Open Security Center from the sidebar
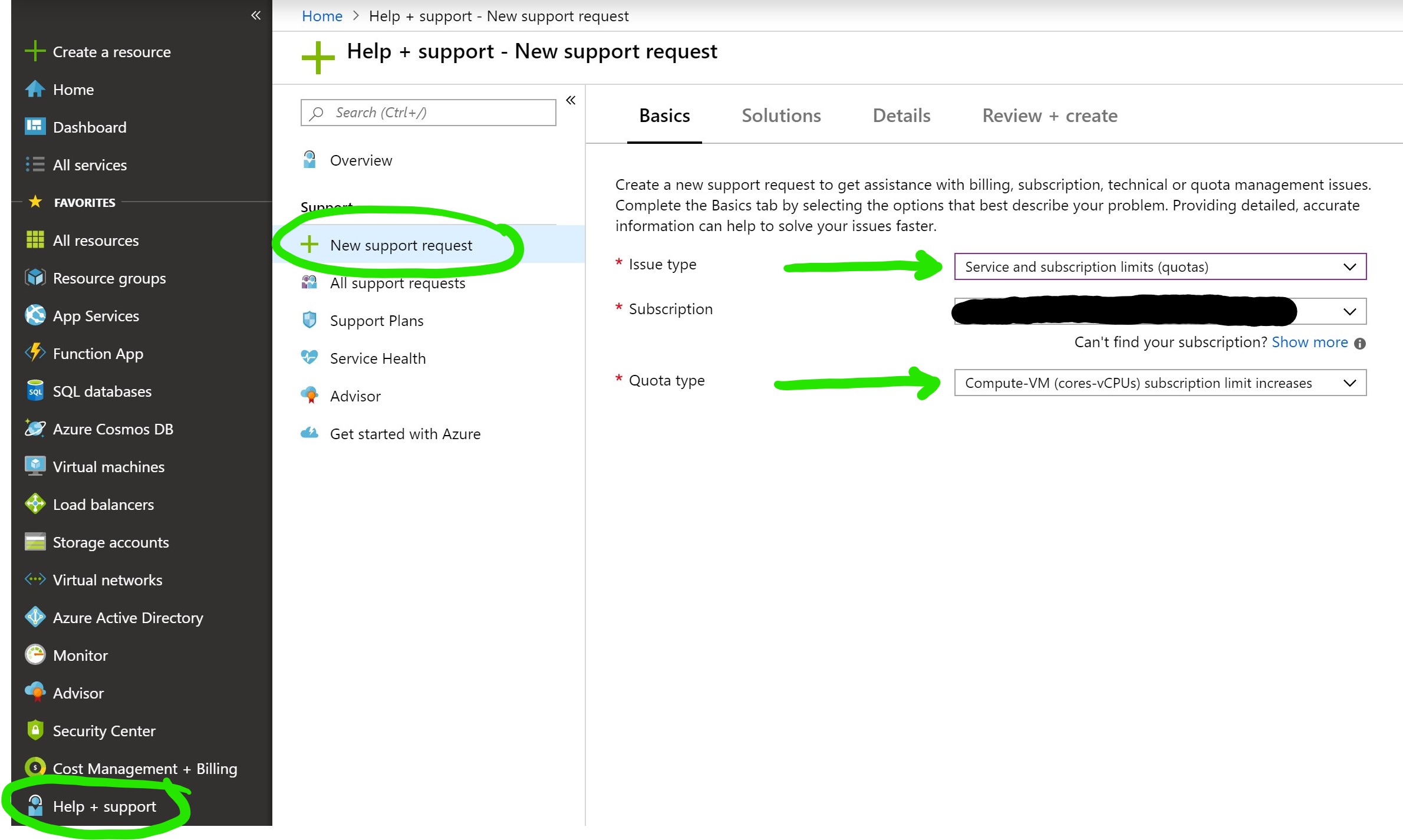The image size is (1403, 840). 104,730
